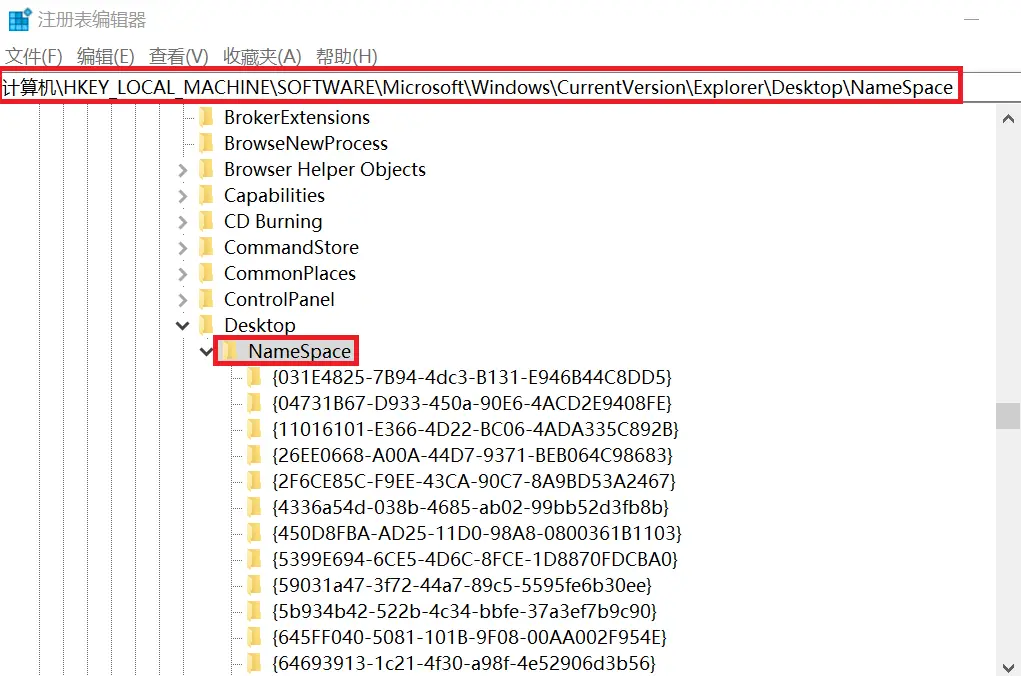
Task: Select key {450D8FBA-AD25-11D0-98A8-0800361B1103}
Action: coord(476,533)
